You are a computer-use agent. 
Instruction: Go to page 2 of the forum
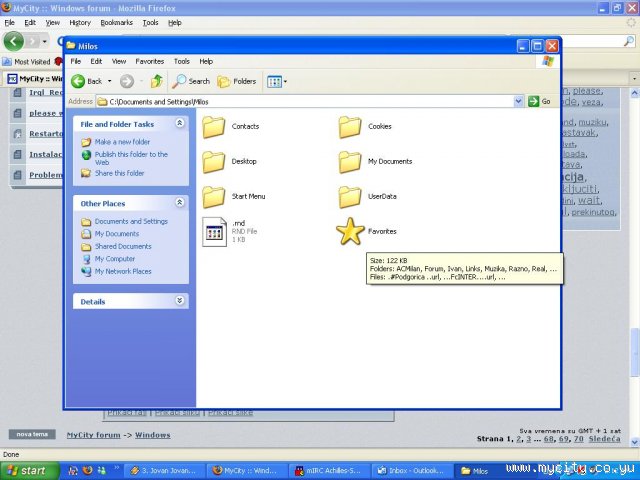(x=519, y=439)
